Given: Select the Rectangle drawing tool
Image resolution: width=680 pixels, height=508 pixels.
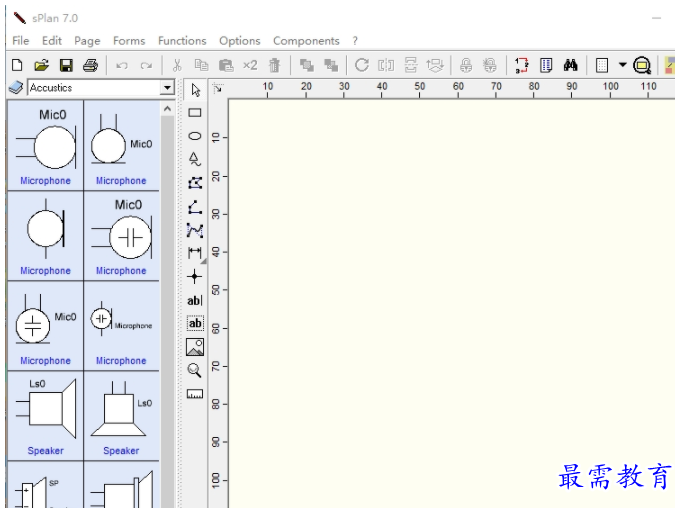Looking at the screenshot, I should (x=195, y=113).
